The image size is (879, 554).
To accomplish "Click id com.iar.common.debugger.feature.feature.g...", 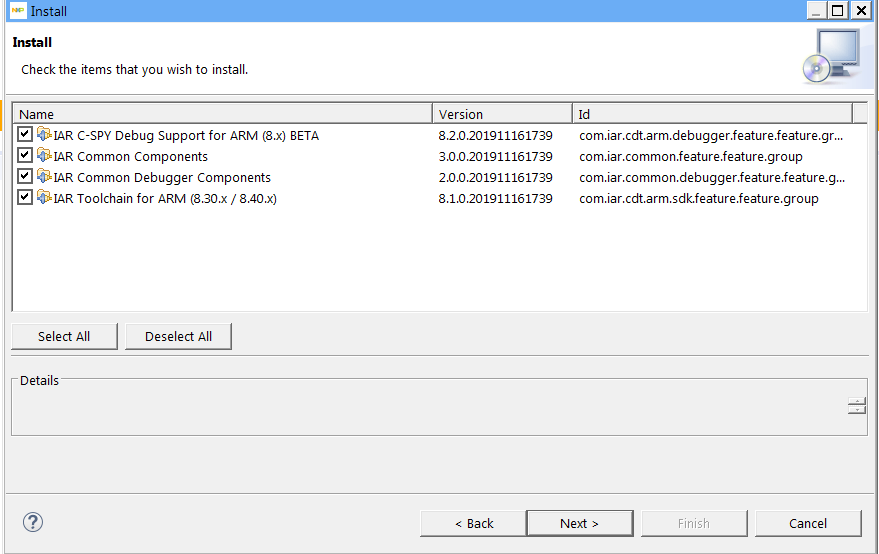I will click(712, 178).
